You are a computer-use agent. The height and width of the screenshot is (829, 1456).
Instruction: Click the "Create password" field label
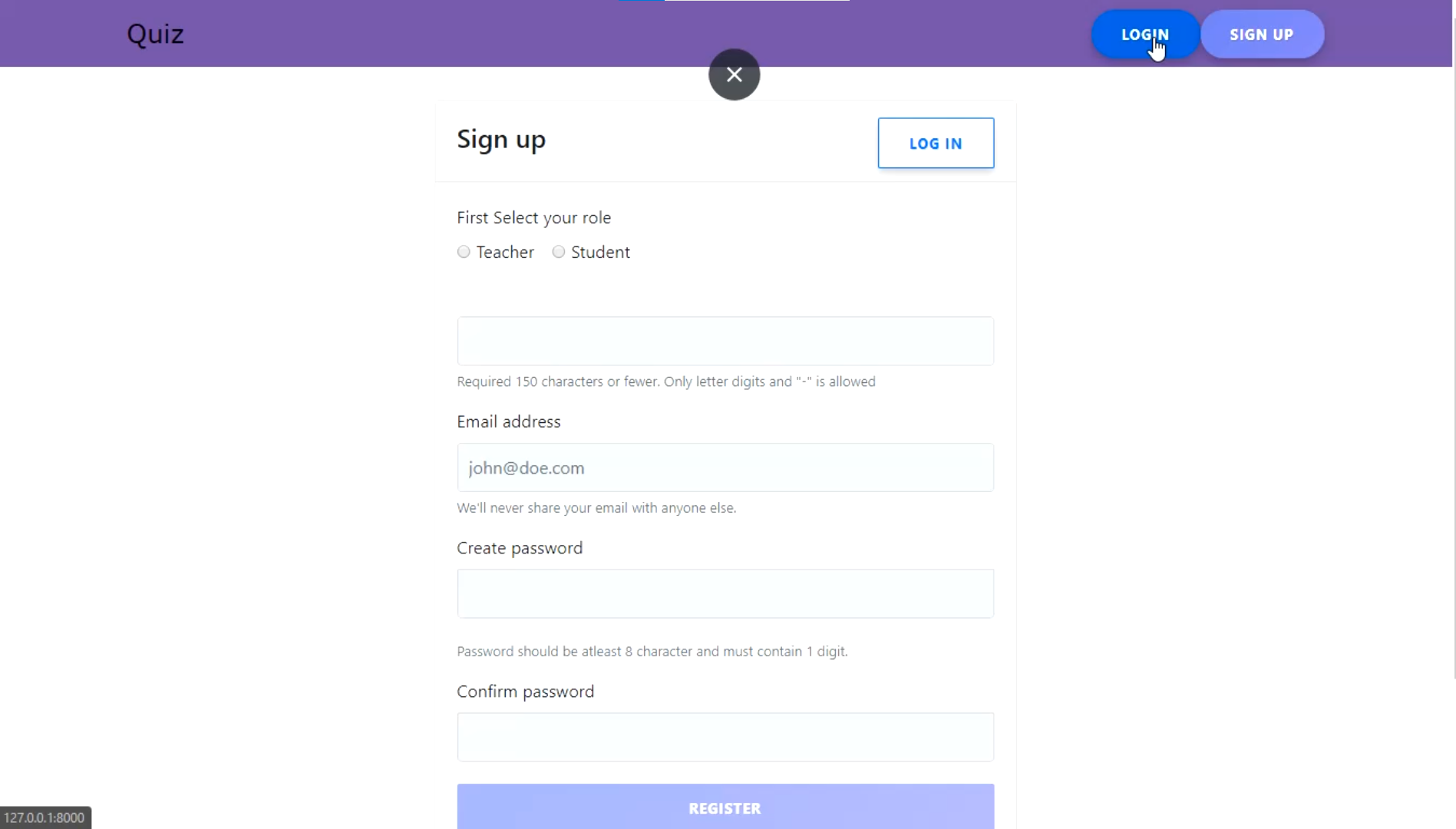pyautogui.click(x=520, y=548)
